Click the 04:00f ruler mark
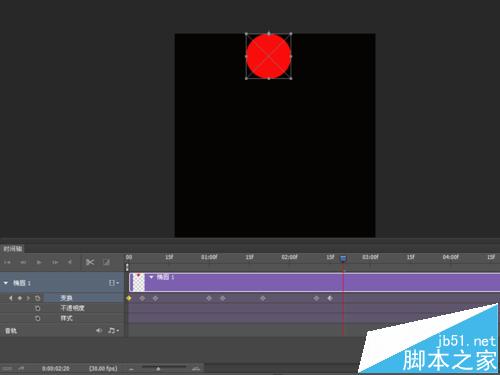 pos(451,257)
